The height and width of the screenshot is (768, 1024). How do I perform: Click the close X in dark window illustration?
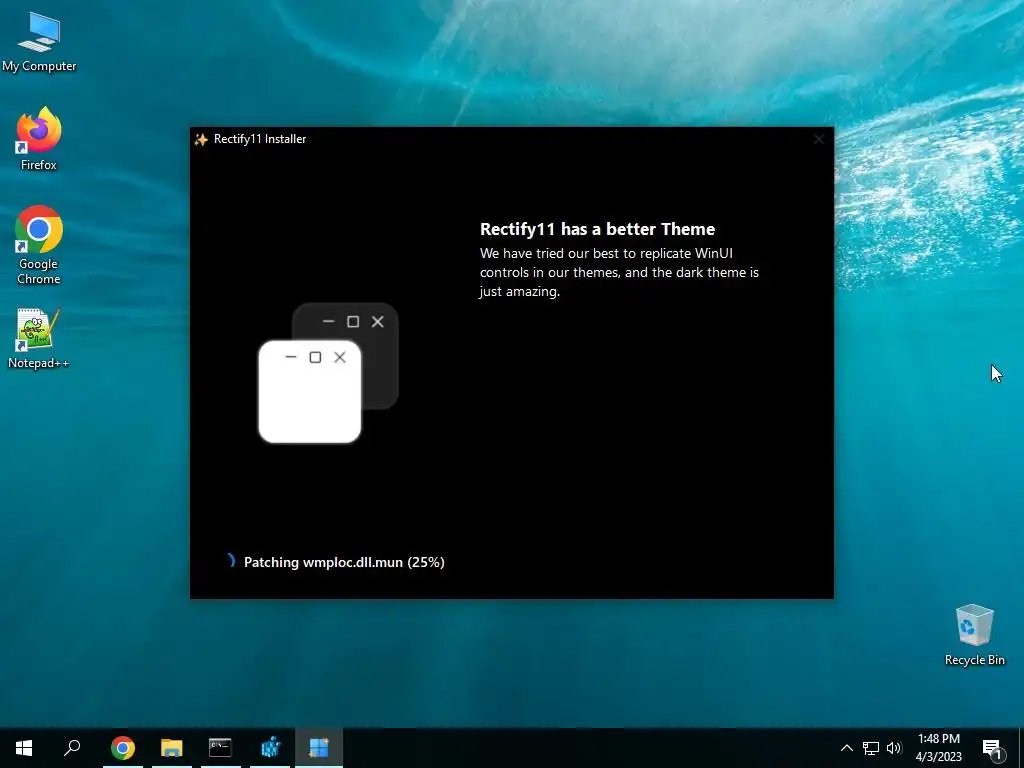pyautogui.click(x=377, y=321)
